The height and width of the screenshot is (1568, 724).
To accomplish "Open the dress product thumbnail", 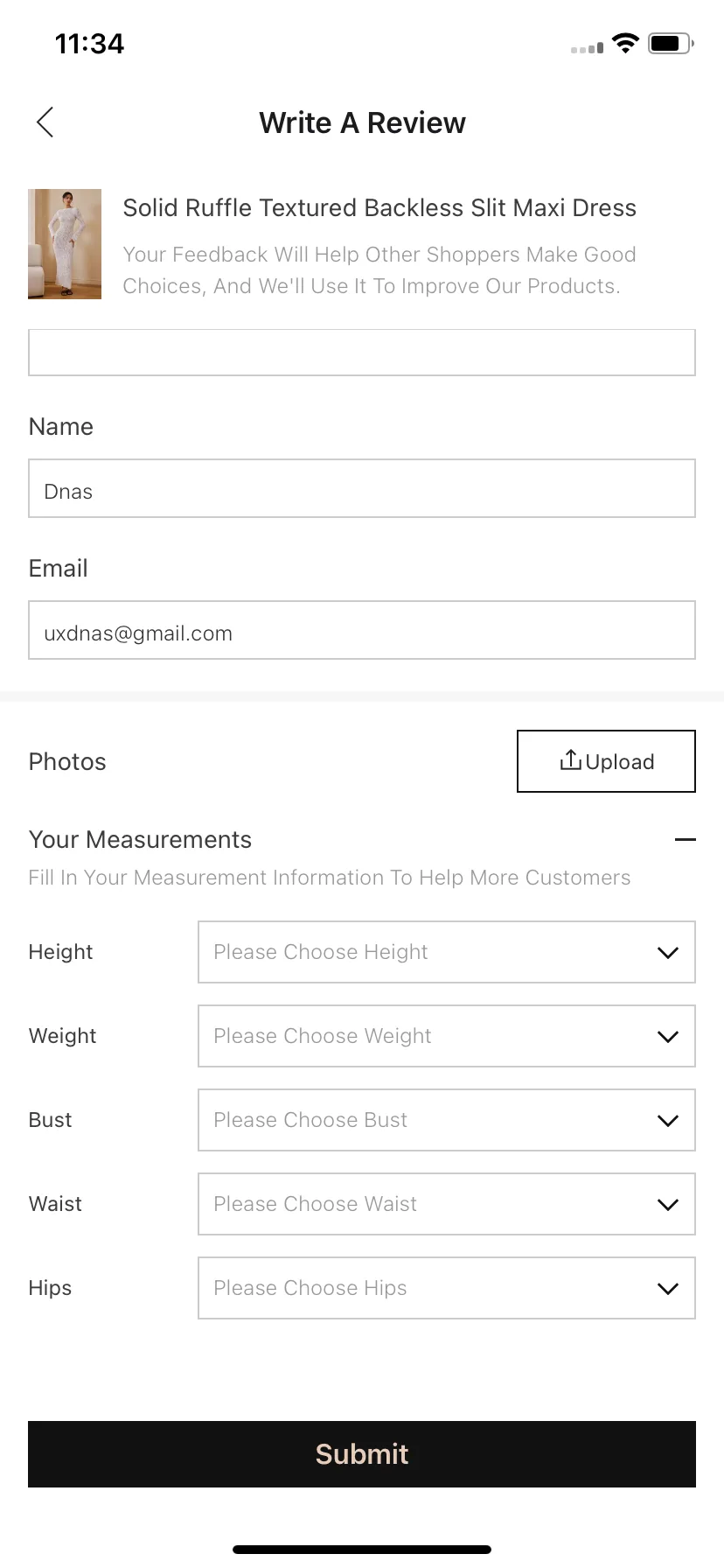I will point(65,244).
